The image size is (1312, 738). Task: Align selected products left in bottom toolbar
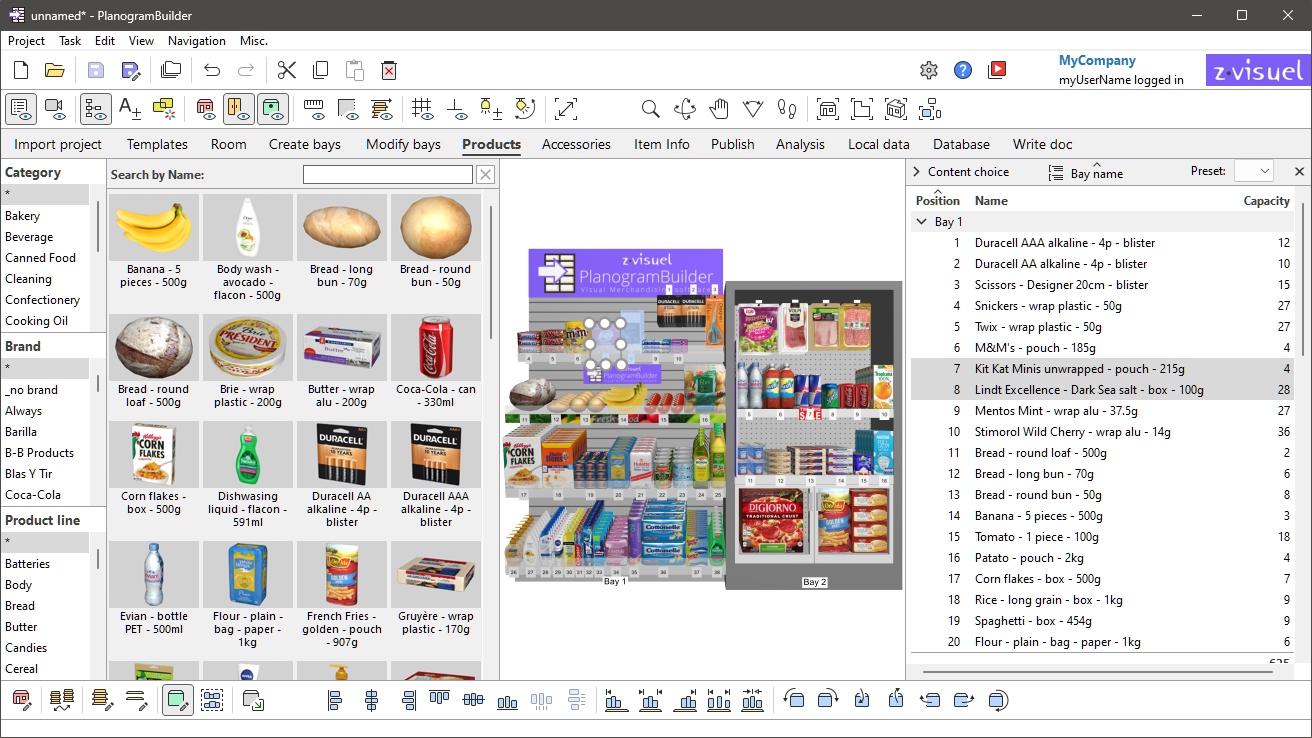336,701
